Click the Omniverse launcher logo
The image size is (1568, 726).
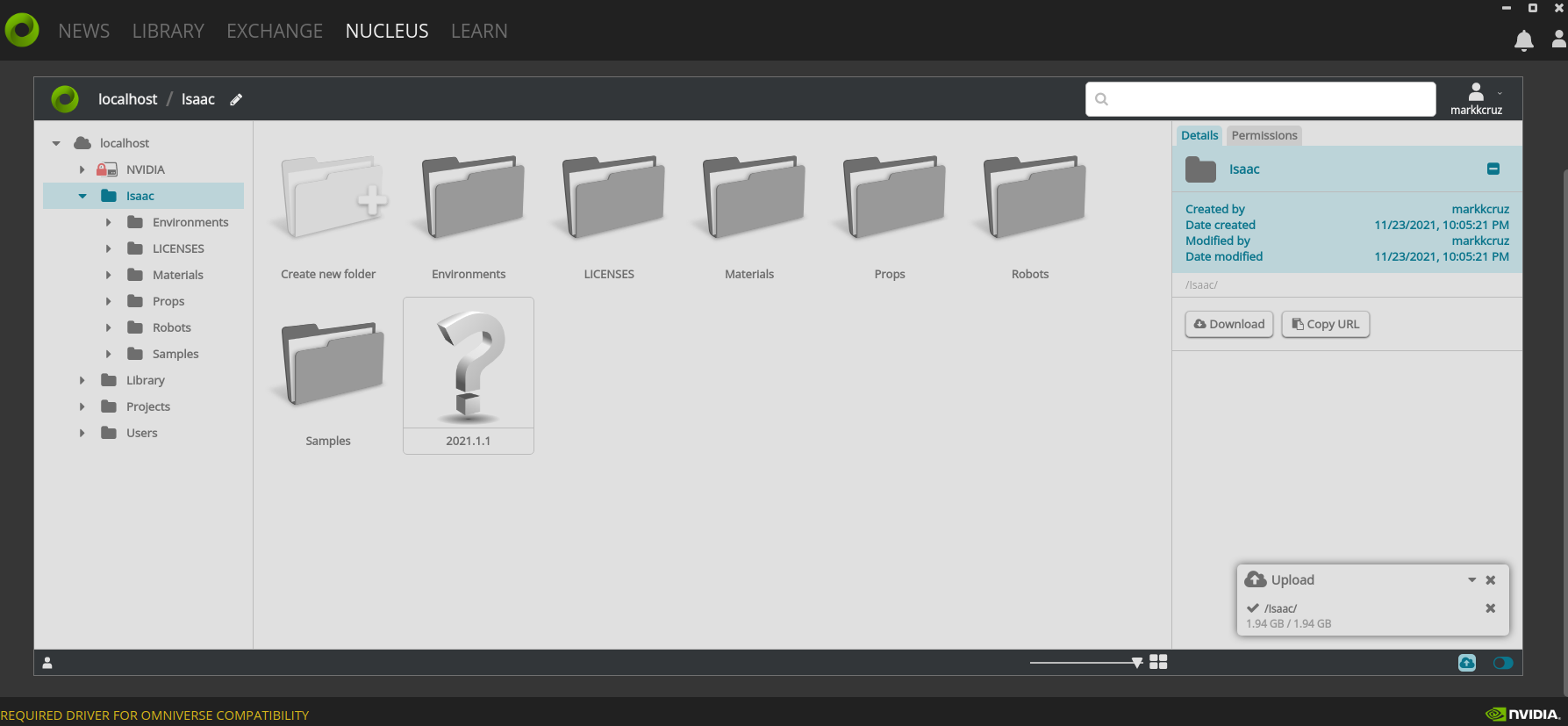click(22, 30)
